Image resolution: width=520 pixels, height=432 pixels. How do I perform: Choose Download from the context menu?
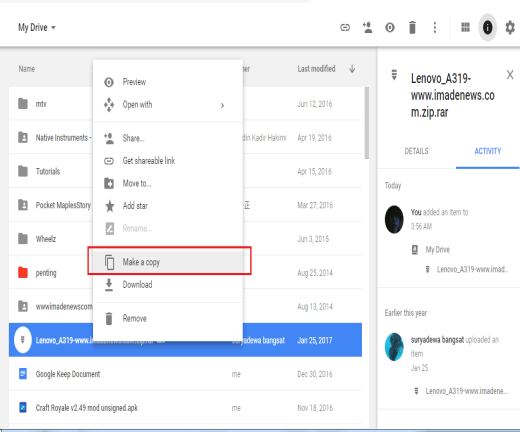coord(168,285)
